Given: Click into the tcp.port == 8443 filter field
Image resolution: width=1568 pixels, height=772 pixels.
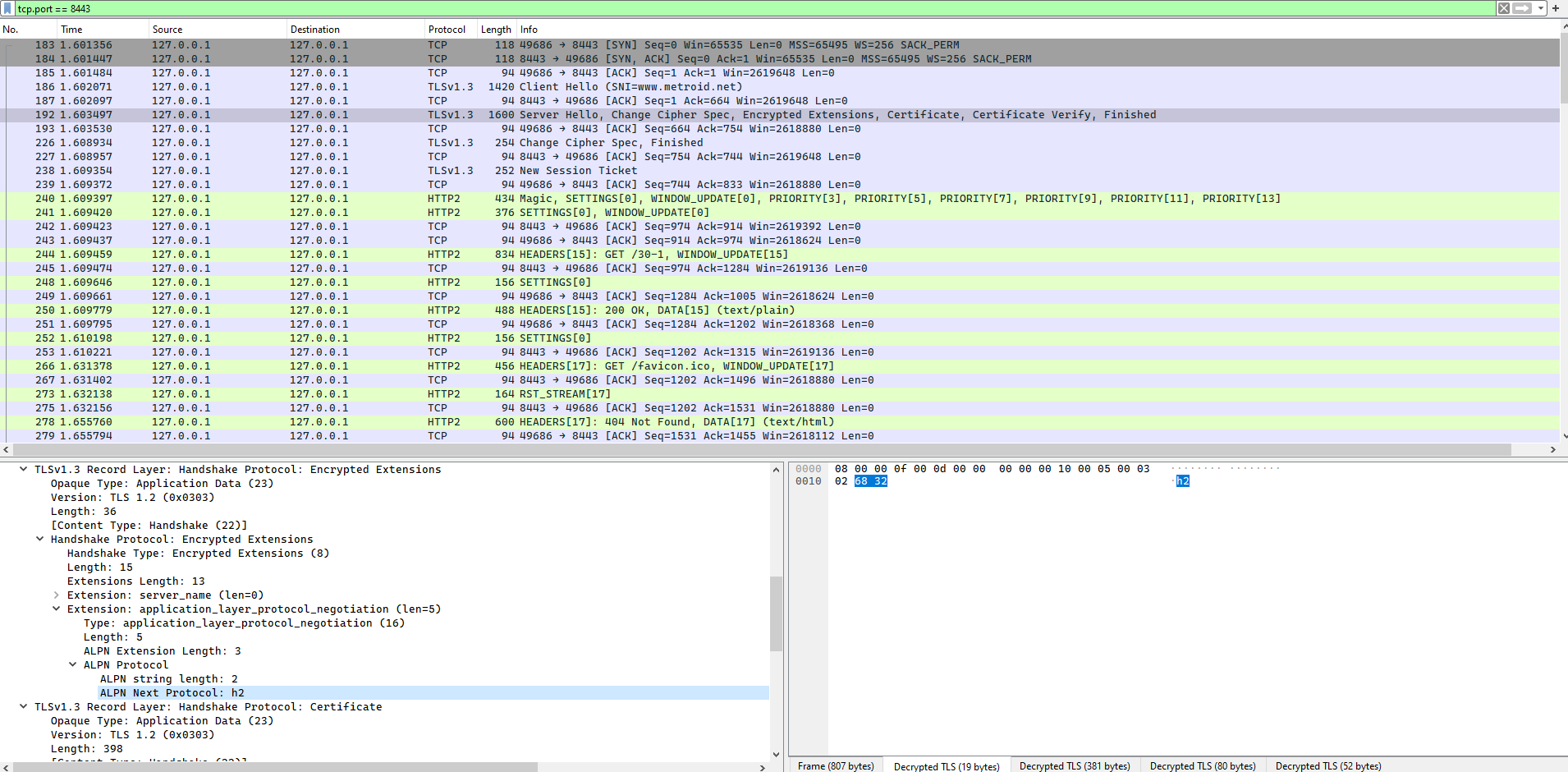Looking at the screenshot, I should (x=755, y=8).
